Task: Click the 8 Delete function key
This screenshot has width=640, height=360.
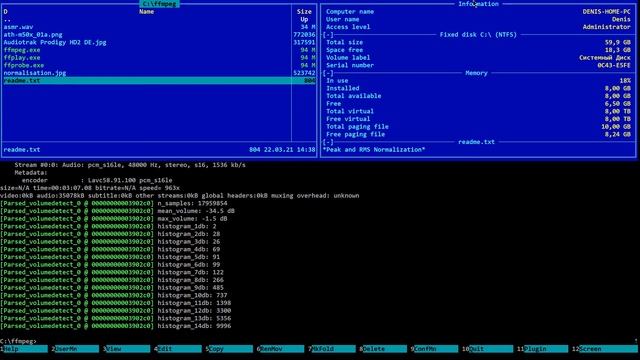Action: (x=384, y=349)
